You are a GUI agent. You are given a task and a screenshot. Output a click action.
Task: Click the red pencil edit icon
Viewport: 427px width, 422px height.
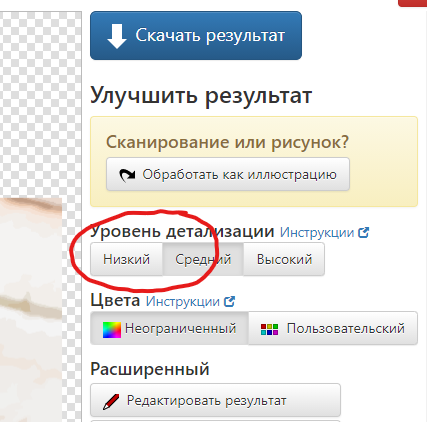[x=111, y=401]
